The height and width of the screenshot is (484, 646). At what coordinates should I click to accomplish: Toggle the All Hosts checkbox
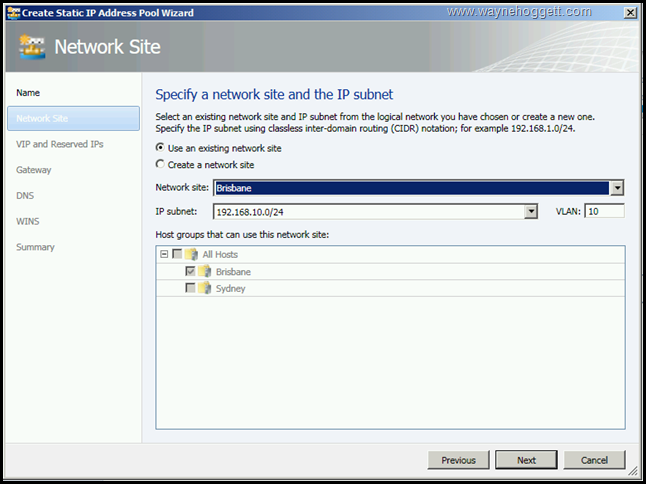tap(177, 254)
